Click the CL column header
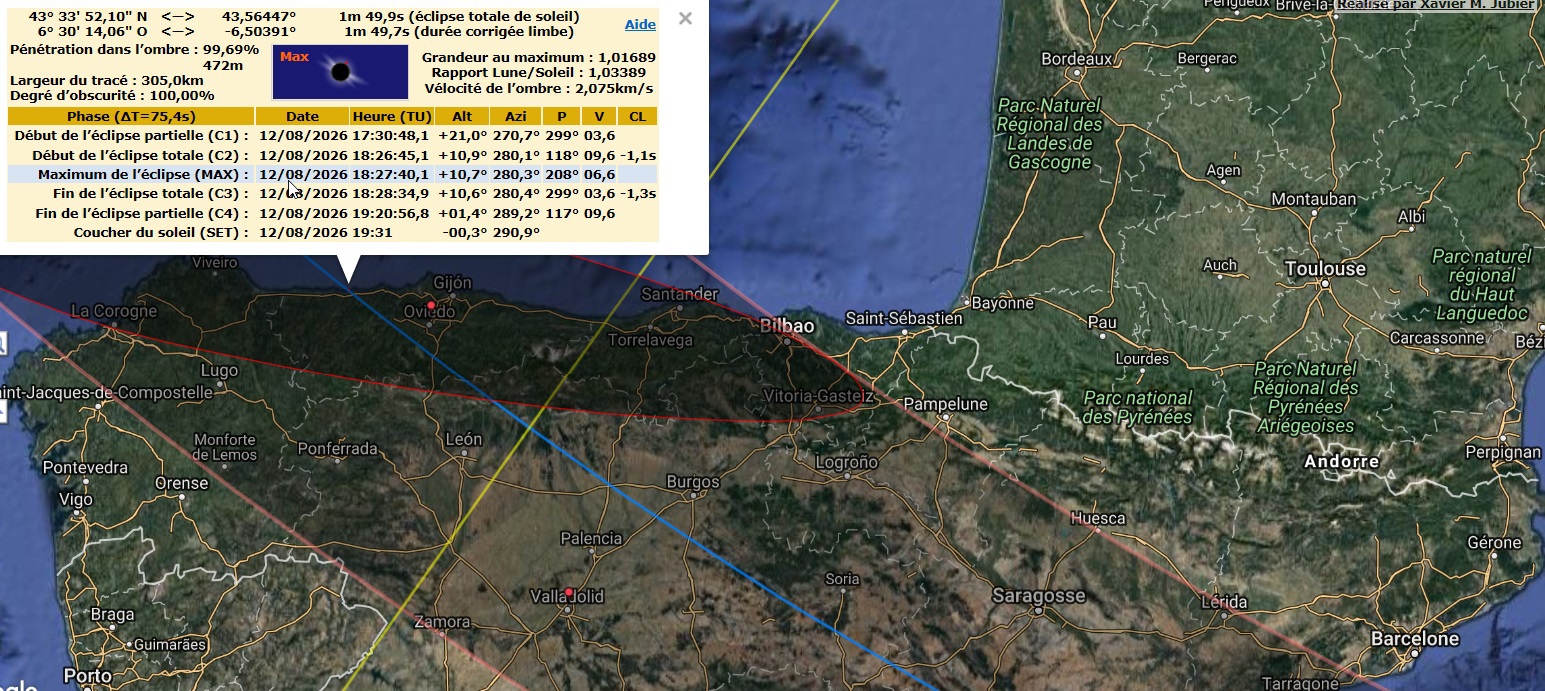The height and width of the screenshot is (691, 1545). pos(638,116)
